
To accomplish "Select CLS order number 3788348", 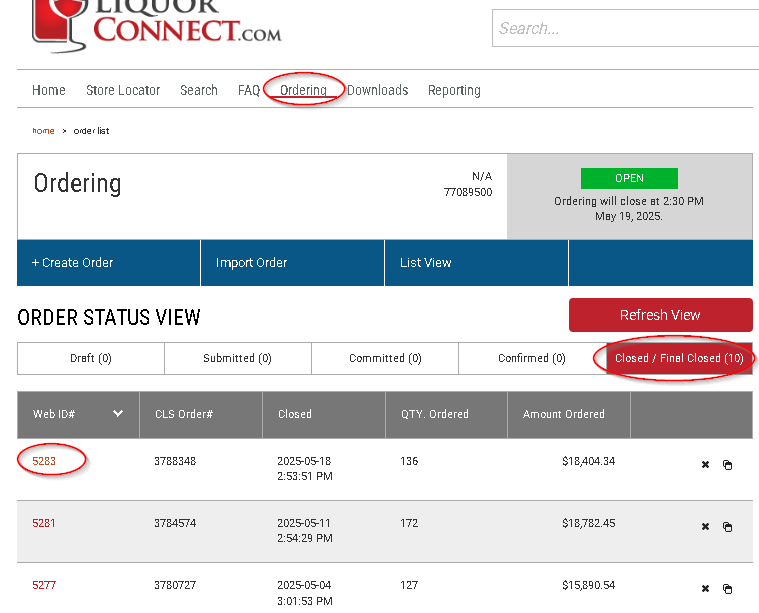I will 175,461.
